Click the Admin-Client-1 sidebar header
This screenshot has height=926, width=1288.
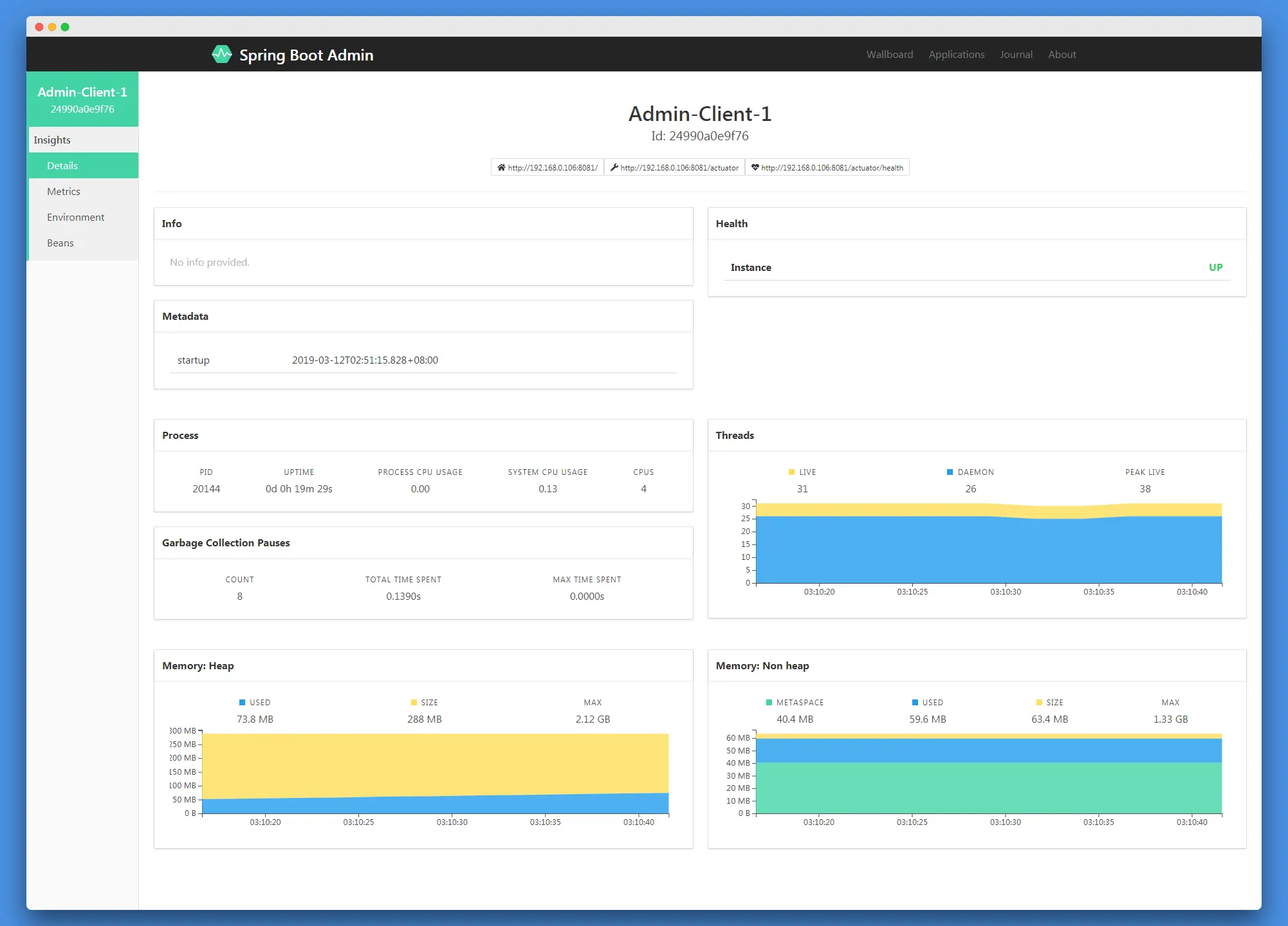click(x=82, y=99)
